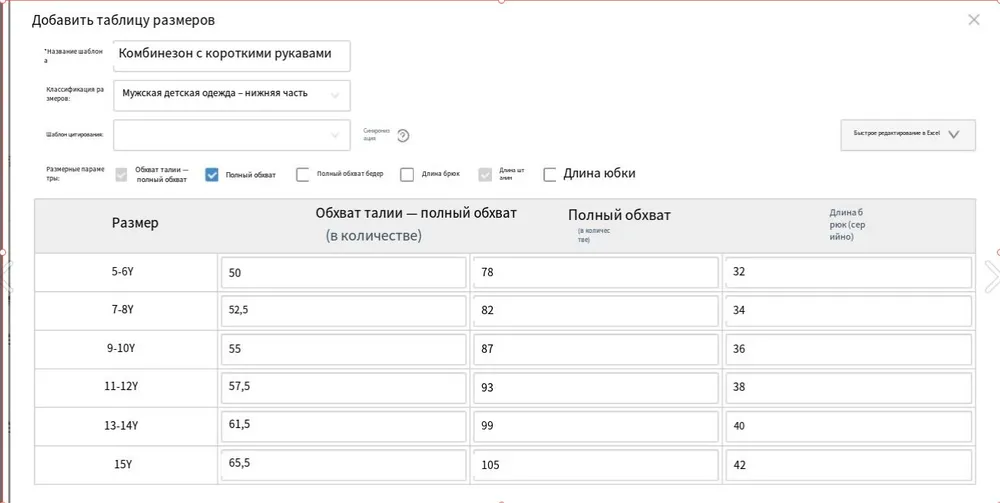Image resolution: width=1000 pixels, height=503 pixels.
Task: Select waist field 50 for 5-6Y
Action: (x=343, y=273)
